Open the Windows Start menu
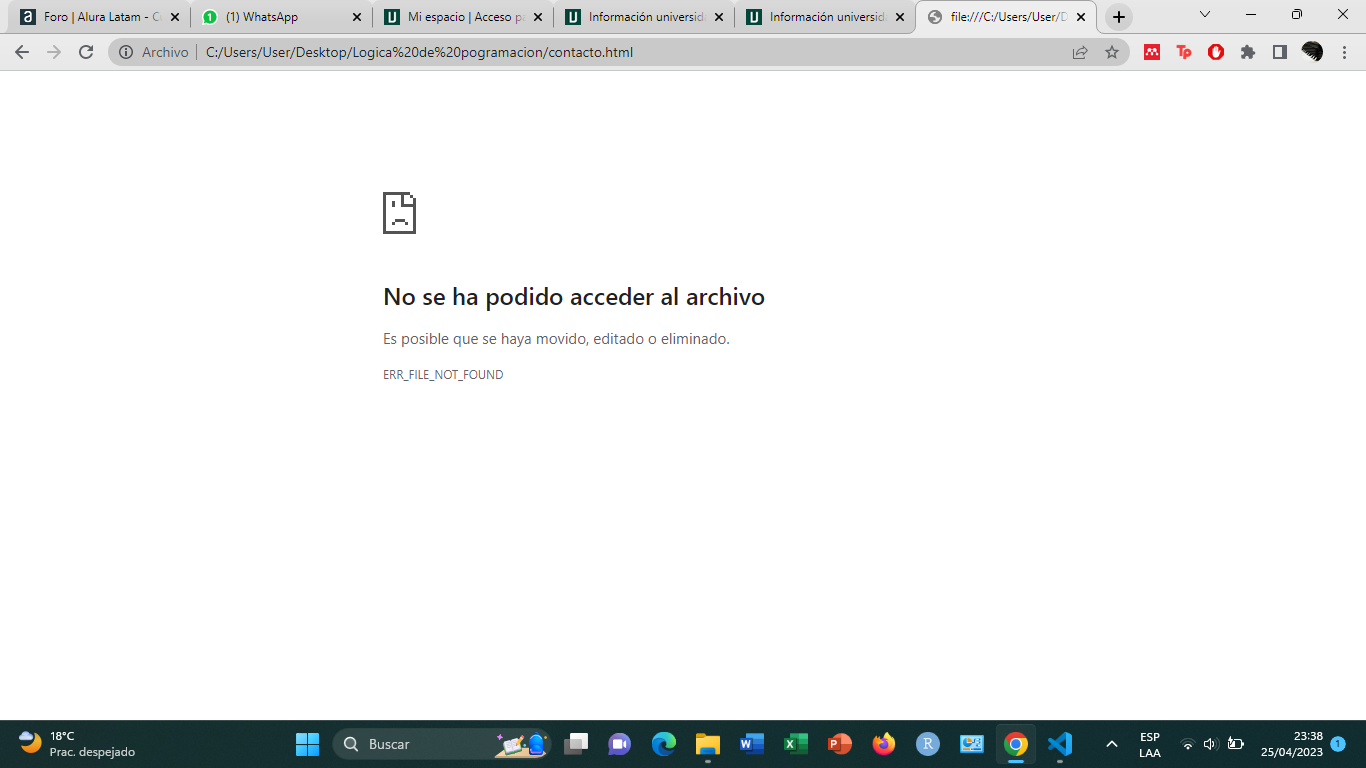Viewport: 1366px width, 768px height. pos(307,744)
